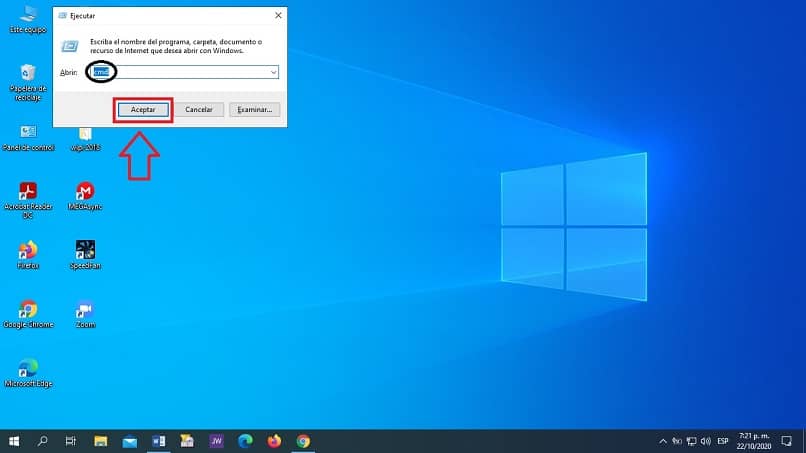Open the notification action center

coord(786,441)
